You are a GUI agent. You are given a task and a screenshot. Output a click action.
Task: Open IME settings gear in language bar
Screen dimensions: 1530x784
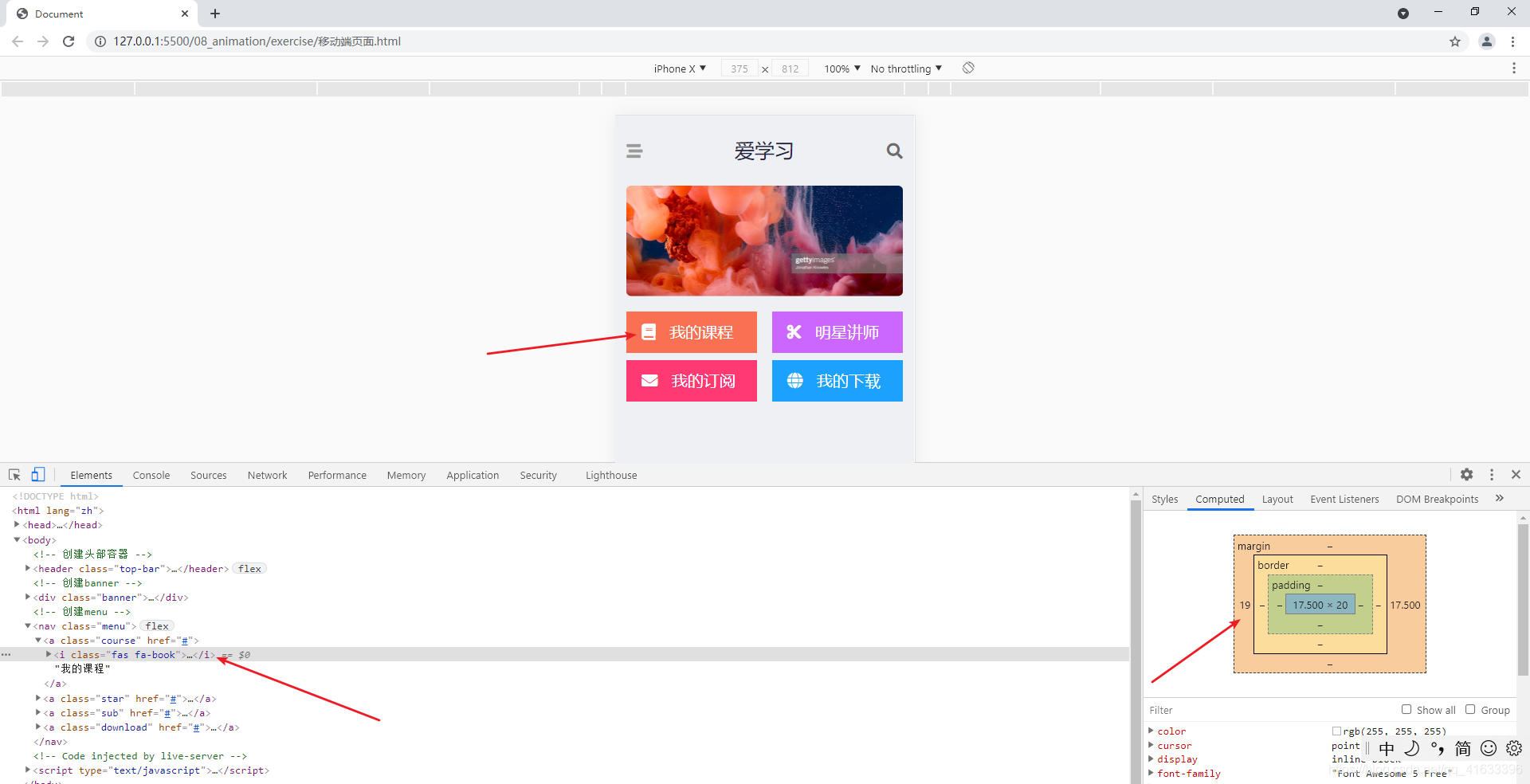pos(1514,748)
